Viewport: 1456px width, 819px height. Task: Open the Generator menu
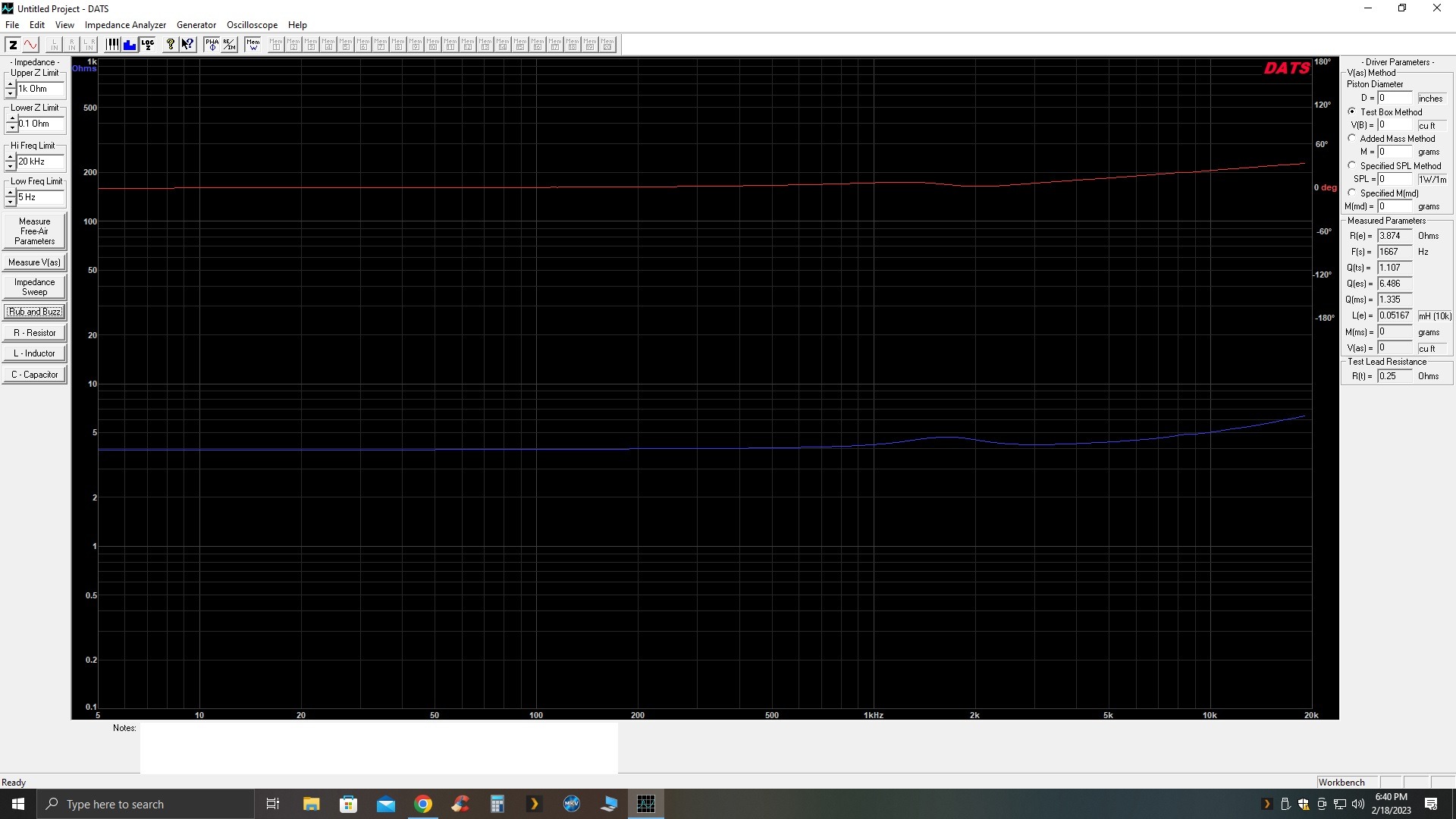tap(196, 25)
